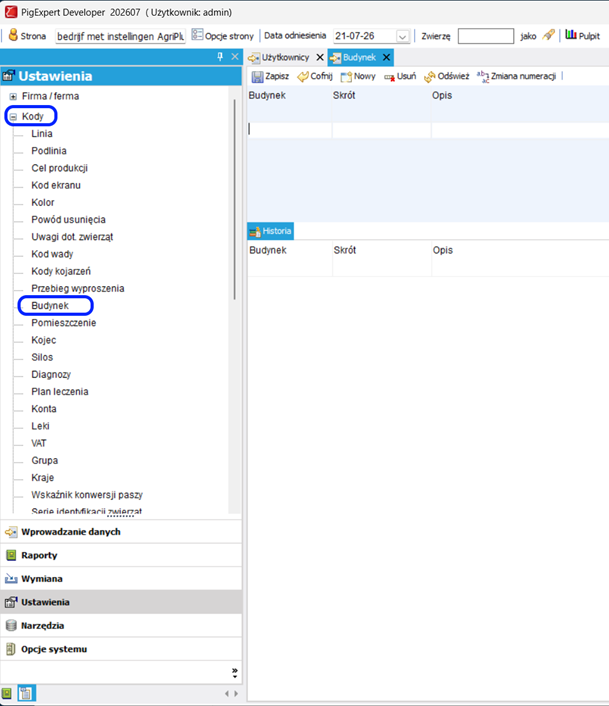The image size is (609, 706).
Task: Open the Historia tab
Action: click(x=271, y=231)
